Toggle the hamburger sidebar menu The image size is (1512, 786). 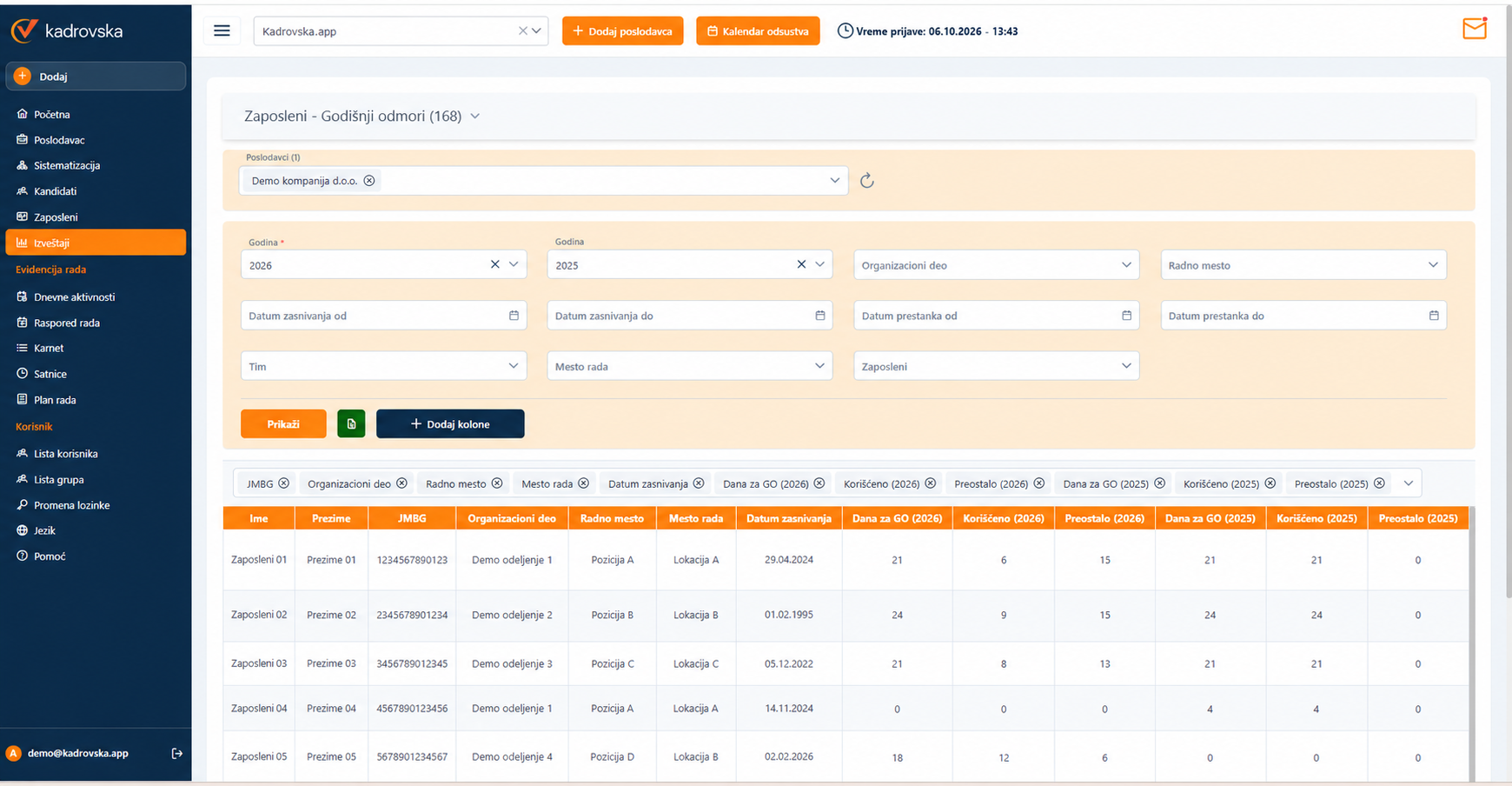[x=222, y=31]
